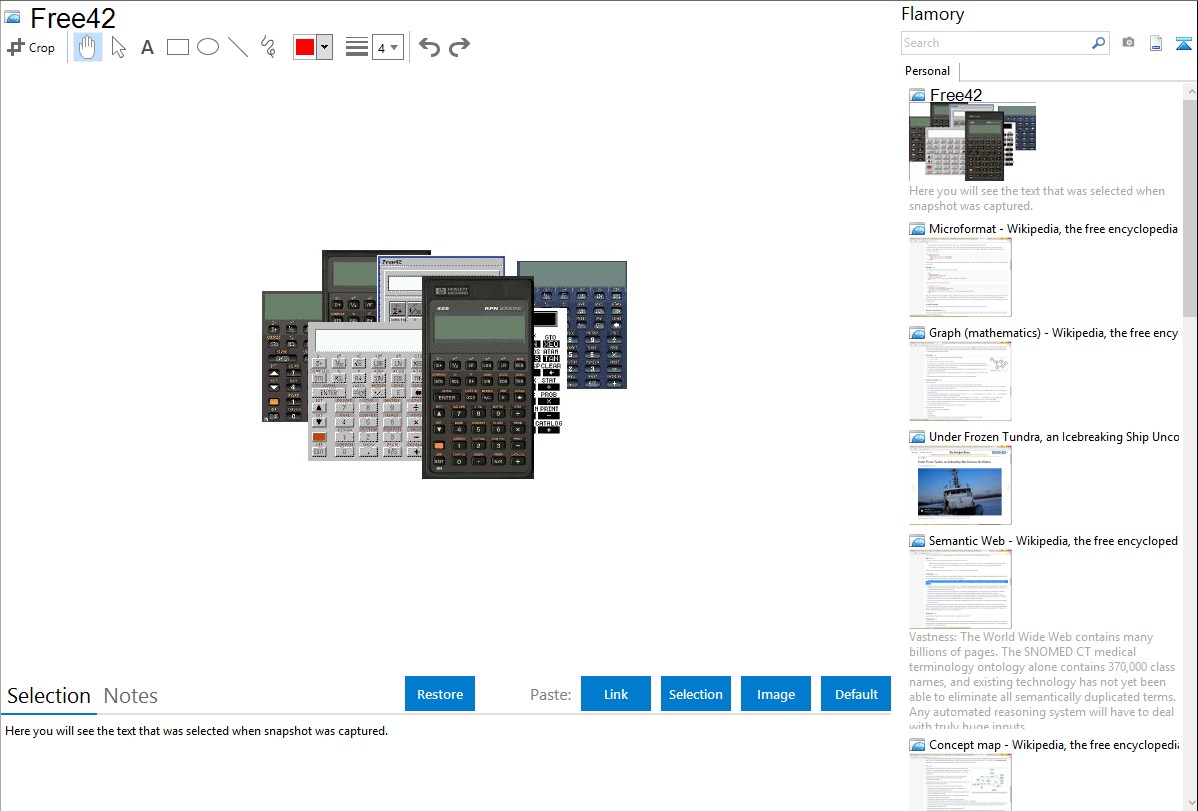Undo the last edit
Image resolution: width=1198 pixels, height=811 pixels.
click(429, 47)
